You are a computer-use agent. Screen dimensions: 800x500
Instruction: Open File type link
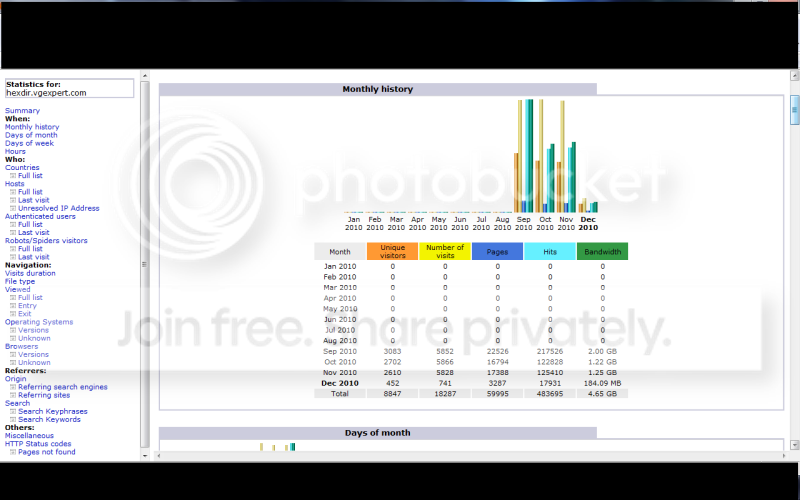[20, 281]
